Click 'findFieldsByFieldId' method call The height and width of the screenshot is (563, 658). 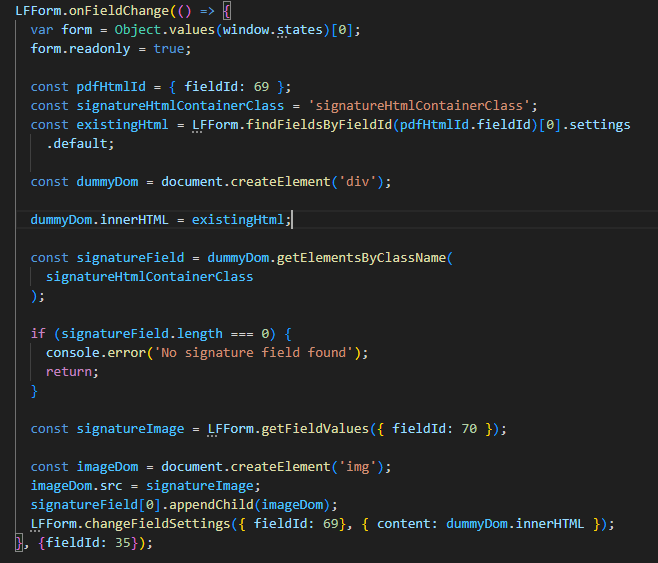pos(319,125)
